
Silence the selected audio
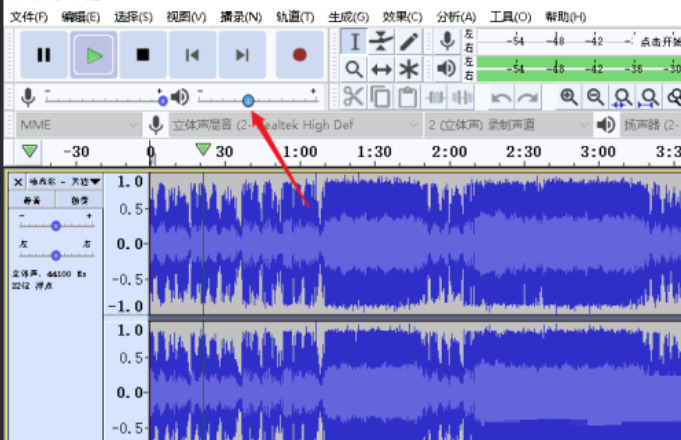(x=462, y=97)
